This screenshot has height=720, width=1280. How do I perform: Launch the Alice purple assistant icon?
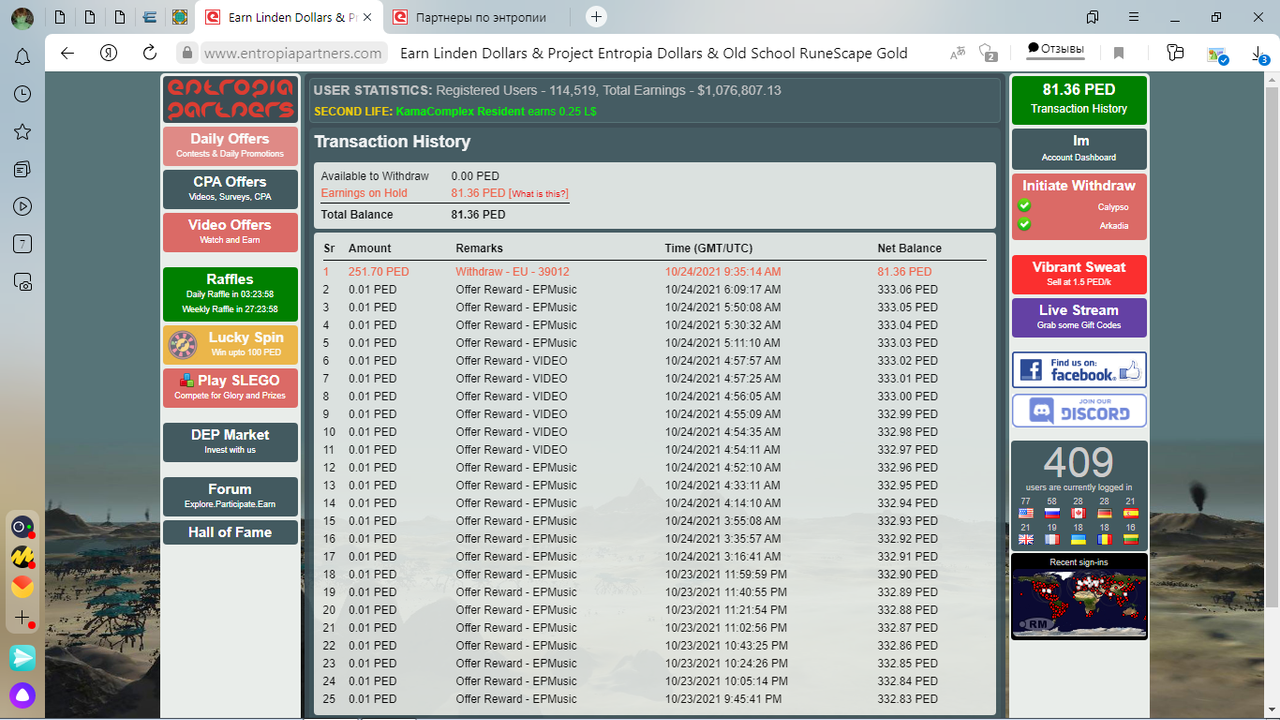click(x=22, y=695)
